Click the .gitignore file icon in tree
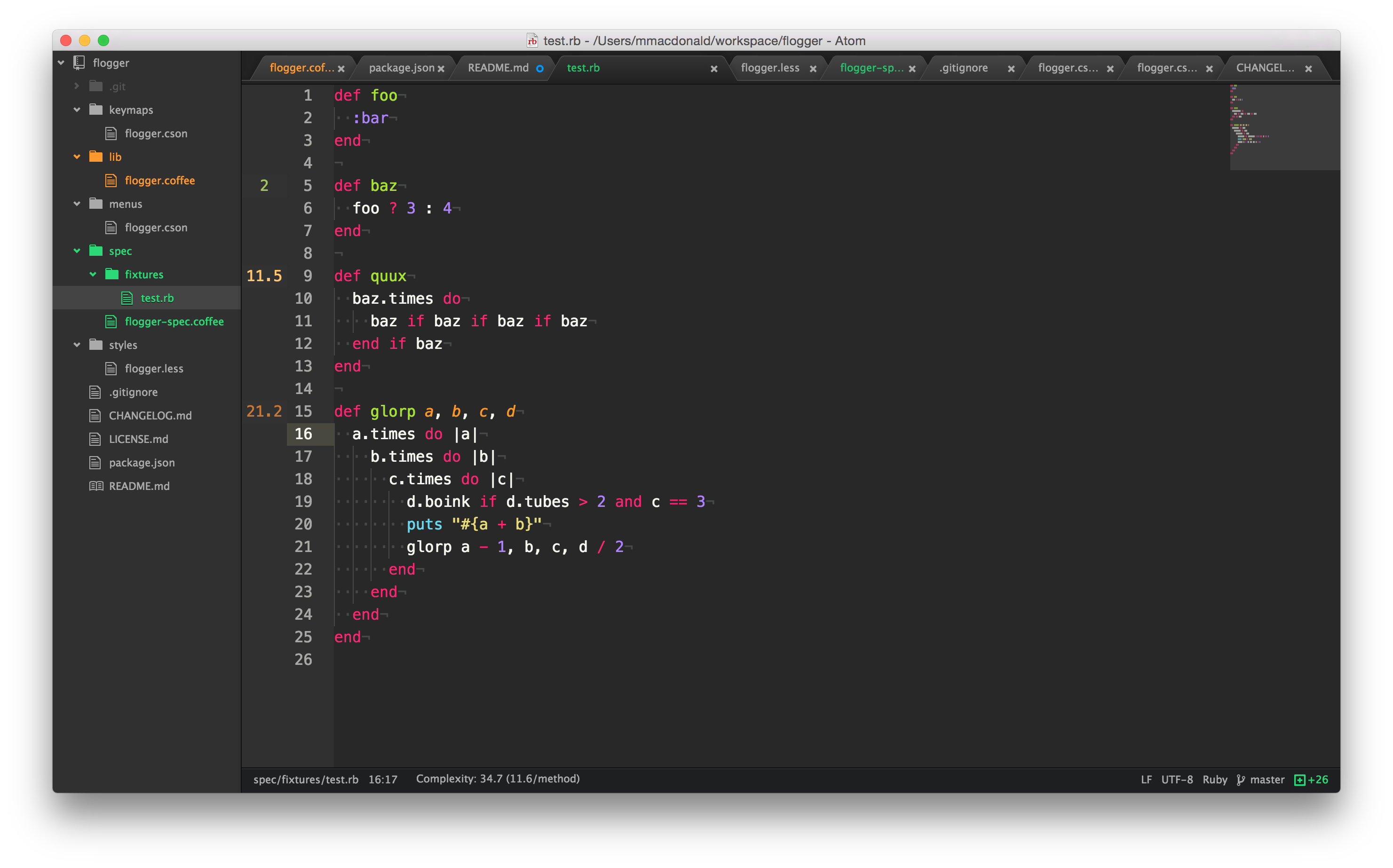 pos(95,392)
